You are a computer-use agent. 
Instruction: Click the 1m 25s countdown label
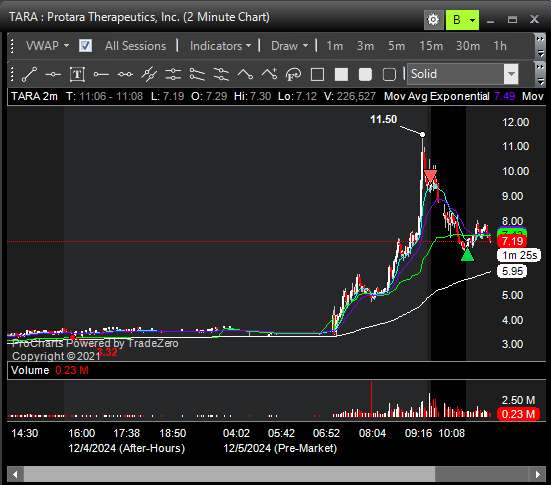pos(519,255)
